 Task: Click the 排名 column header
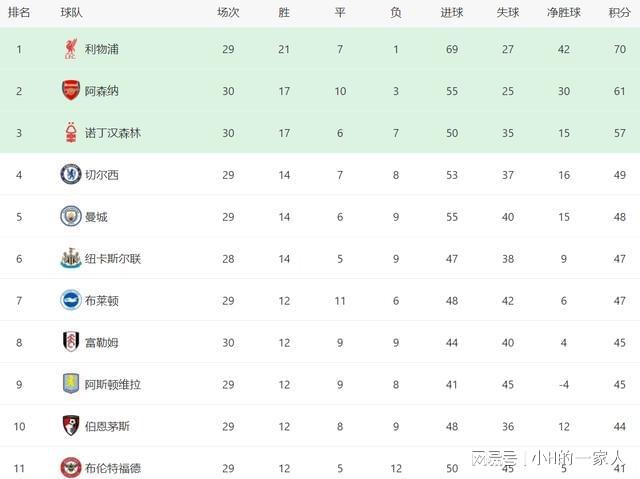pyautogui.click(x=19, y=13)
